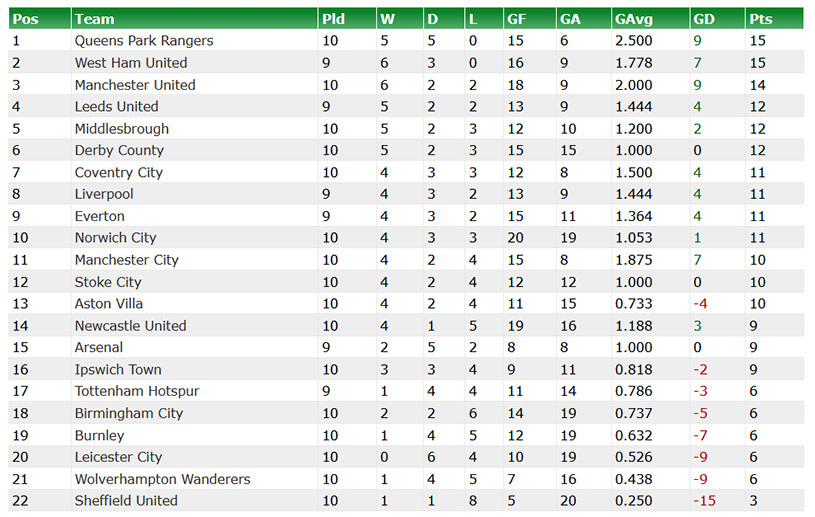Image resolution: width=815 pixels, height=517 pixels.
Task: Click Sheffield United in last row
Action: tap(126, 501)
